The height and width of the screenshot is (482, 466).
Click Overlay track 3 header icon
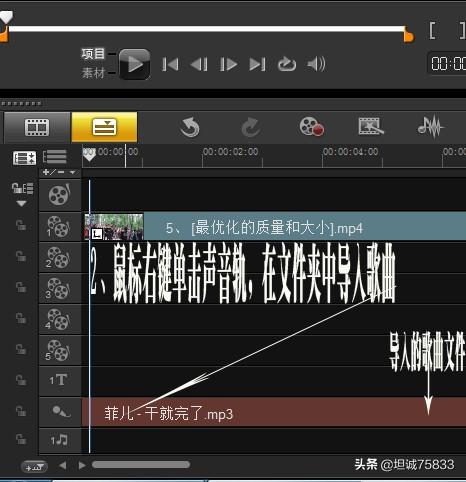[60, 289]
